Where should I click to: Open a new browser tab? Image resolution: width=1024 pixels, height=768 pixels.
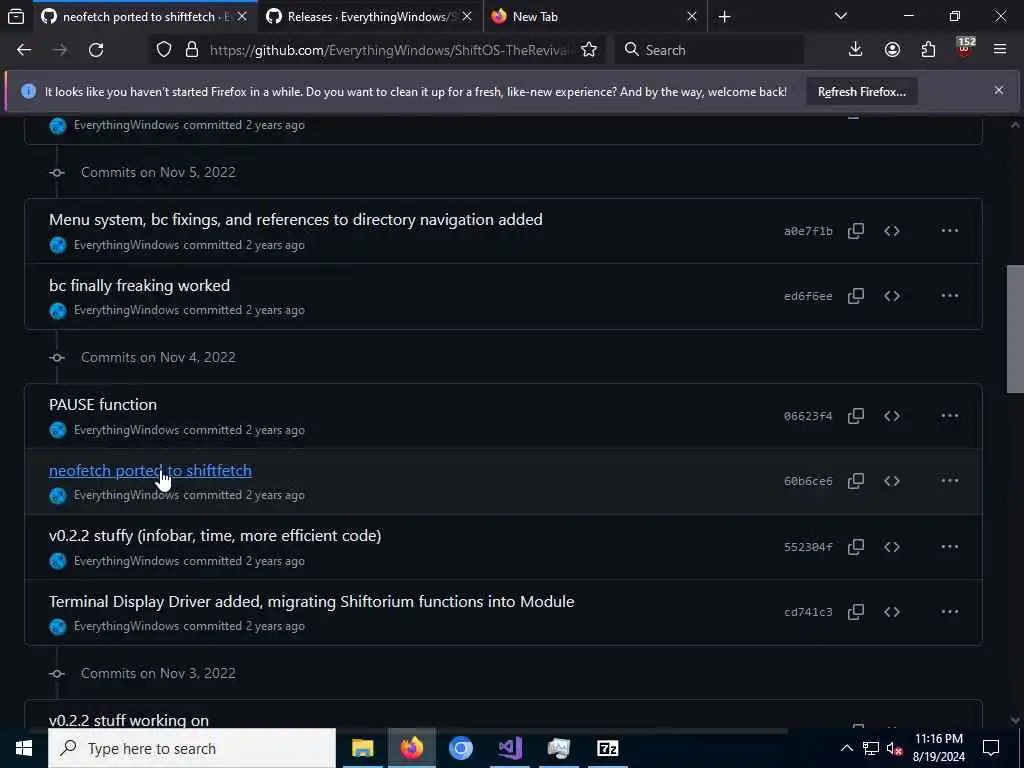pos(724,17)
